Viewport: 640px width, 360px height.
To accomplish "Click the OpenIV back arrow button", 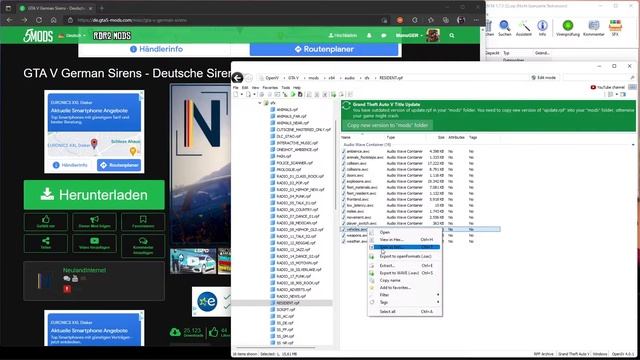I will (x=238, y=78).
